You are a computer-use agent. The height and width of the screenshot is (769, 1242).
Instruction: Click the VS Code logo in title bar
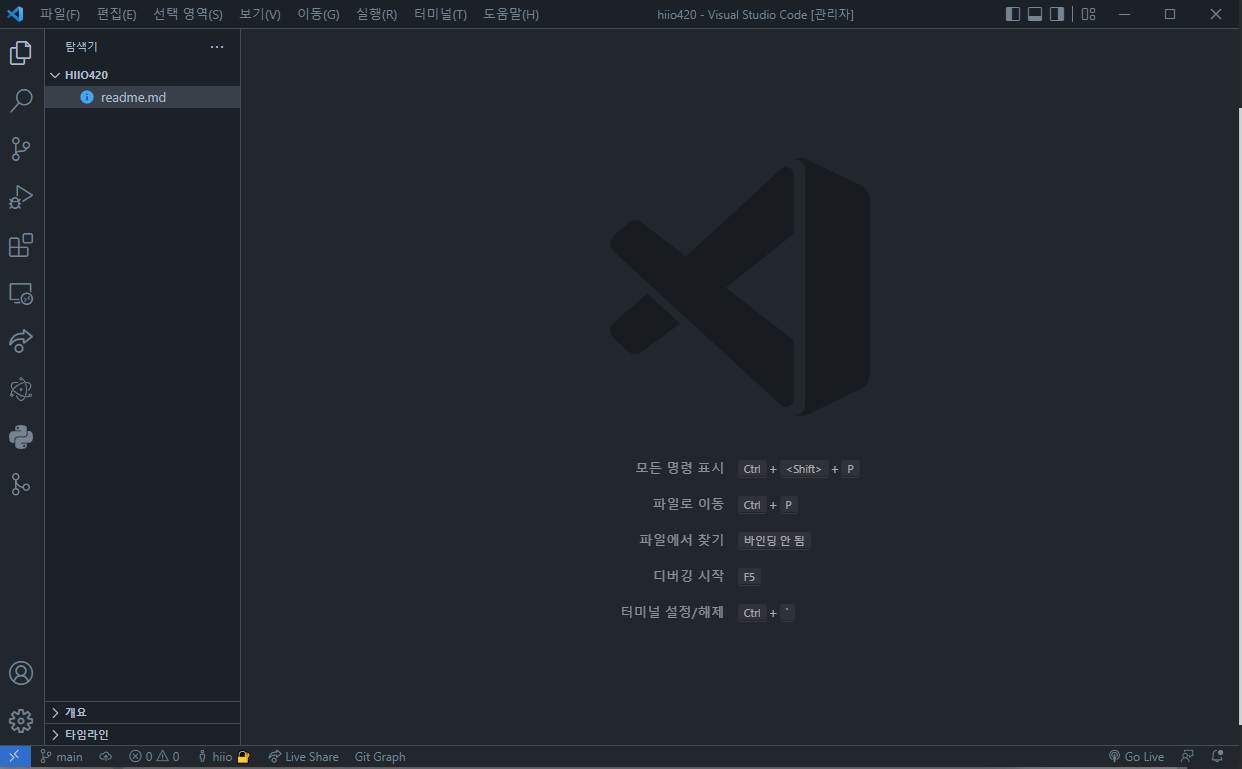15,14
